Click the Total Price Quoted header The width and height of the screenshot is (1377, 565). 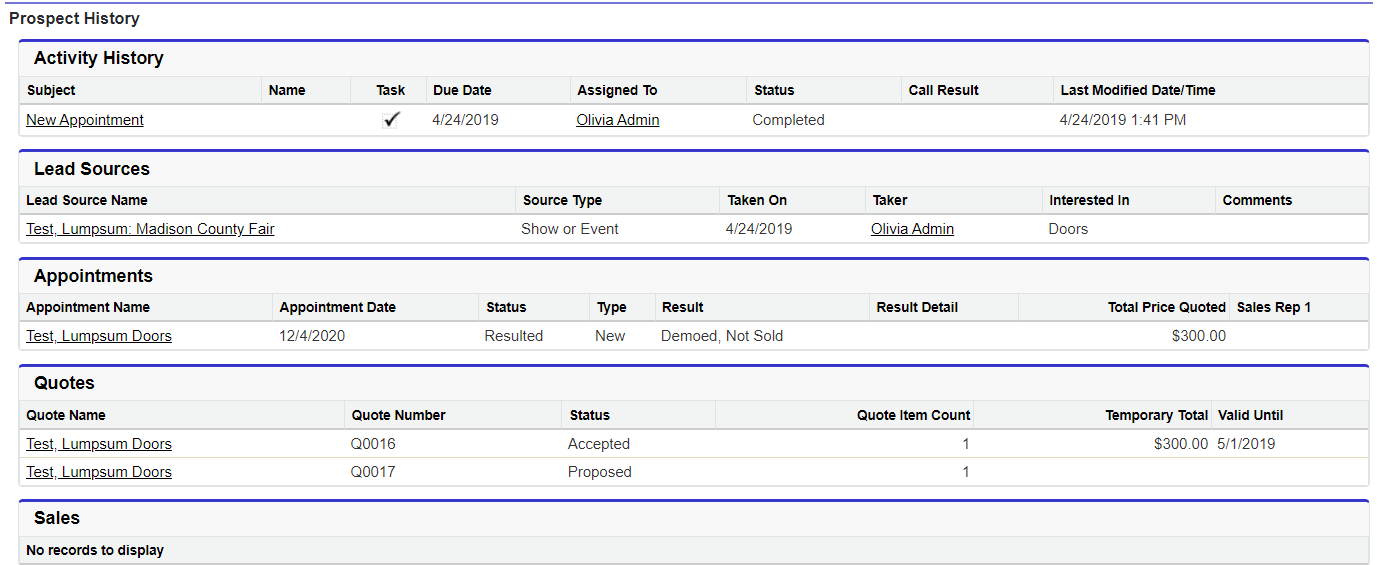[x=1166, y=307]
